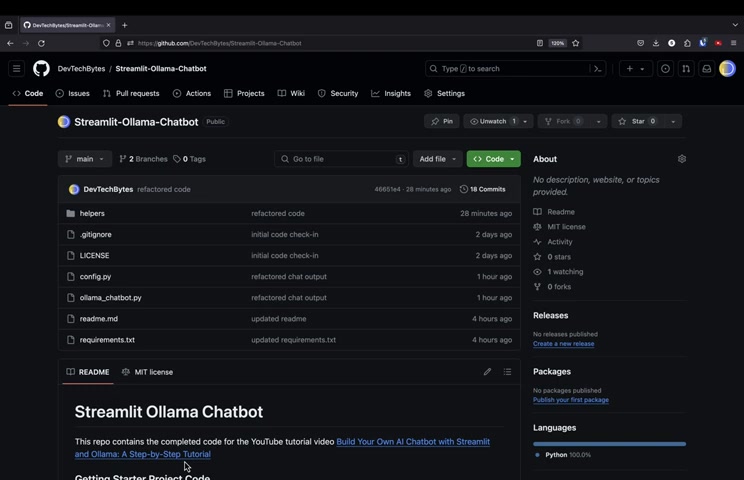Star the repository
The width and height of the screenshot is (744, 480).
pos(638,121)
